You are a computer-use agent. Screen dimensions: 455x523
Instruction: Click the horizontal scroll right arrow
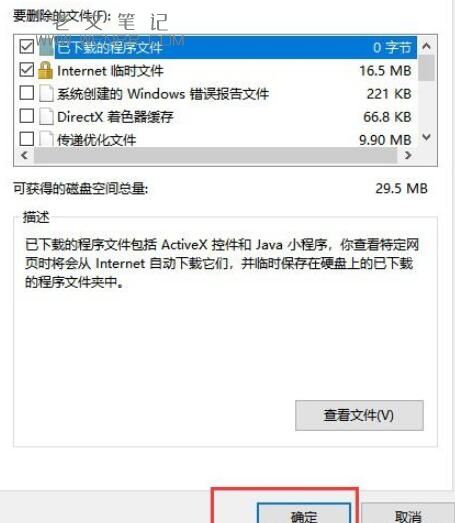pos(408,155)
